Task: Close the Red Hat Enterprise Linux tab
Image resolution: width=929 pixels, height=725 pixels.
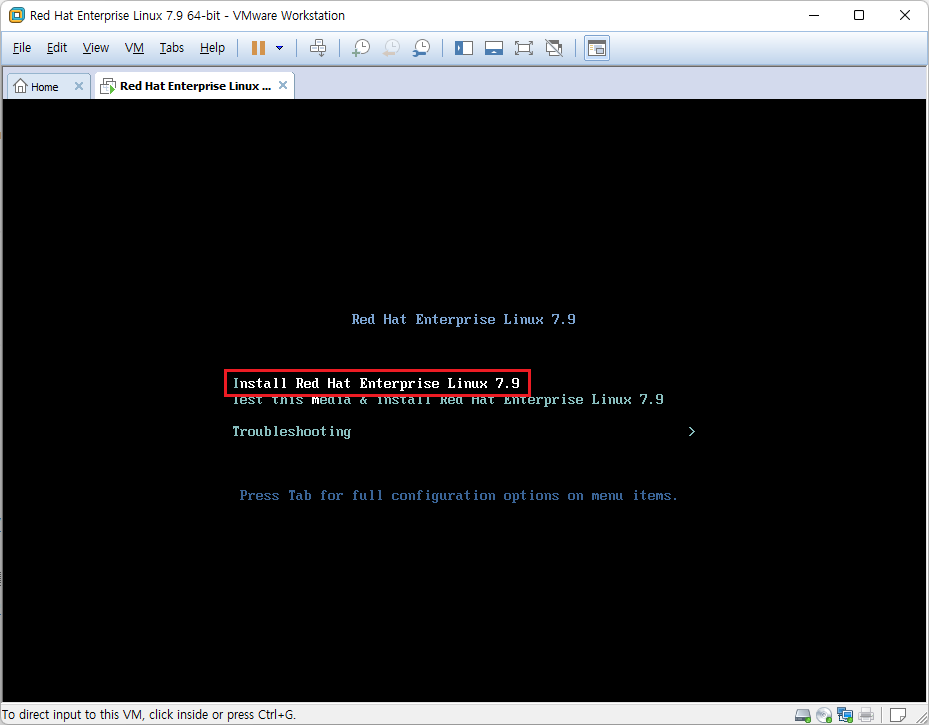Action: pos(283,85)
